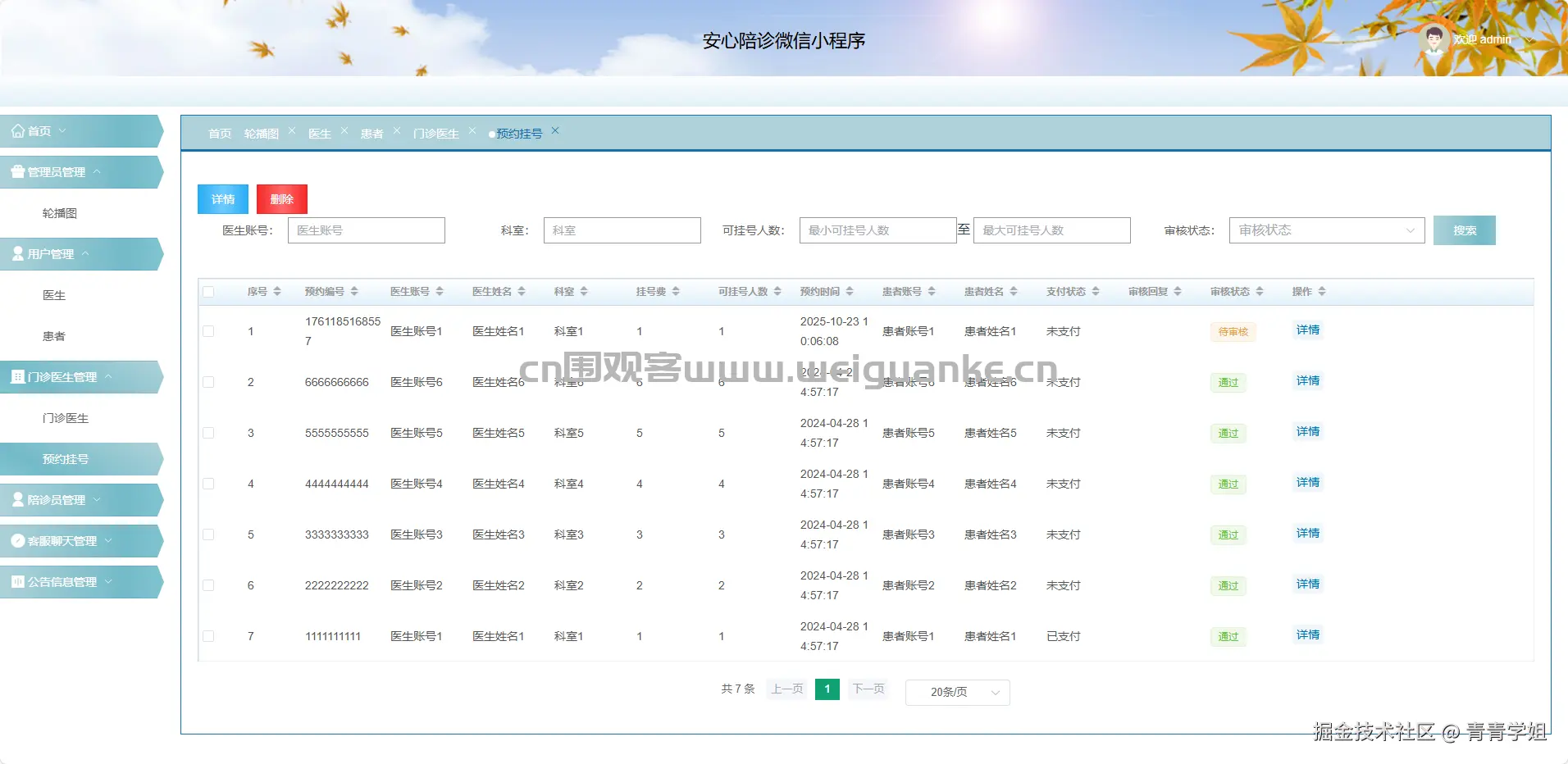Click the 客服聊天管理 round icon
The width and height of the screenshot is (1568, 764).
[18, 541]
